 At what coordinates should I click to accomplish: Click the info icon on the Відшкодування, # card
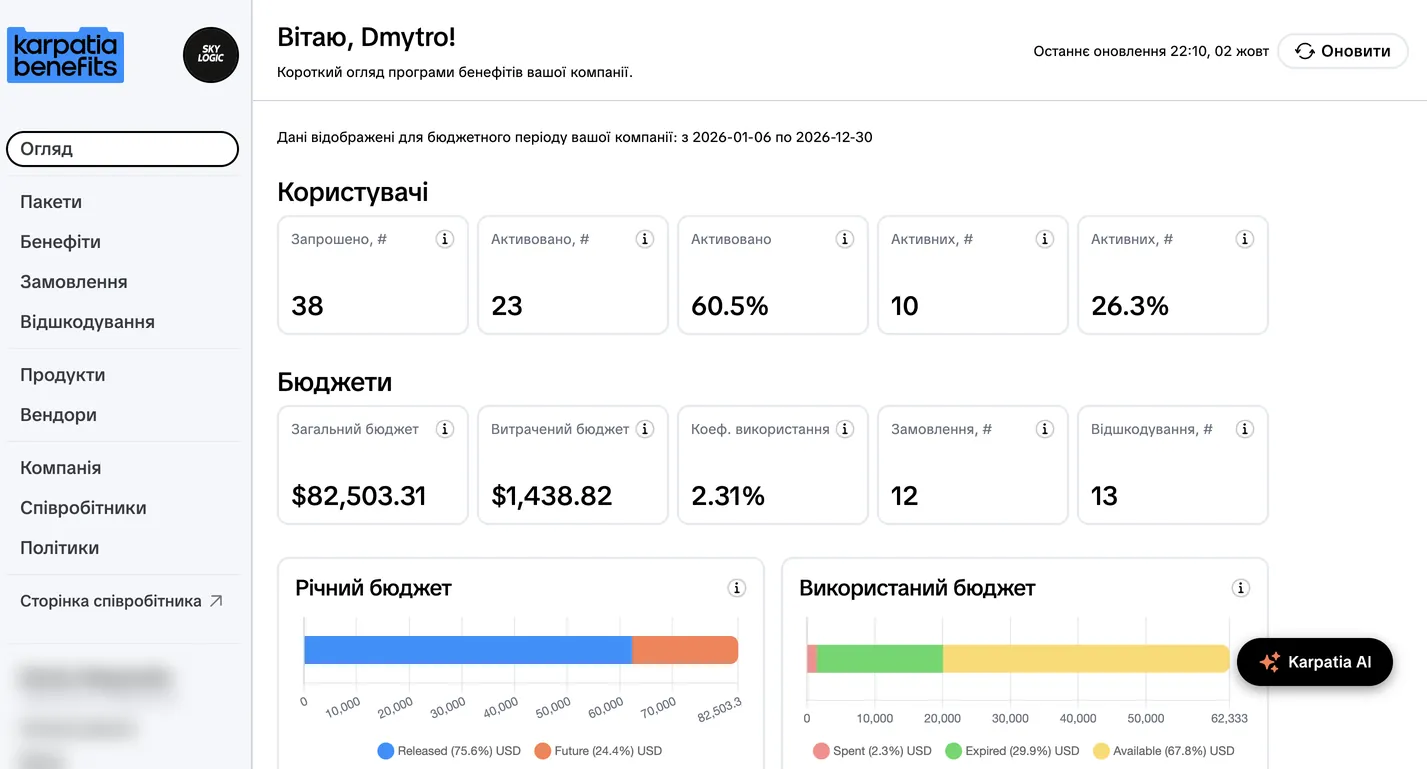tap(1245, 429)
